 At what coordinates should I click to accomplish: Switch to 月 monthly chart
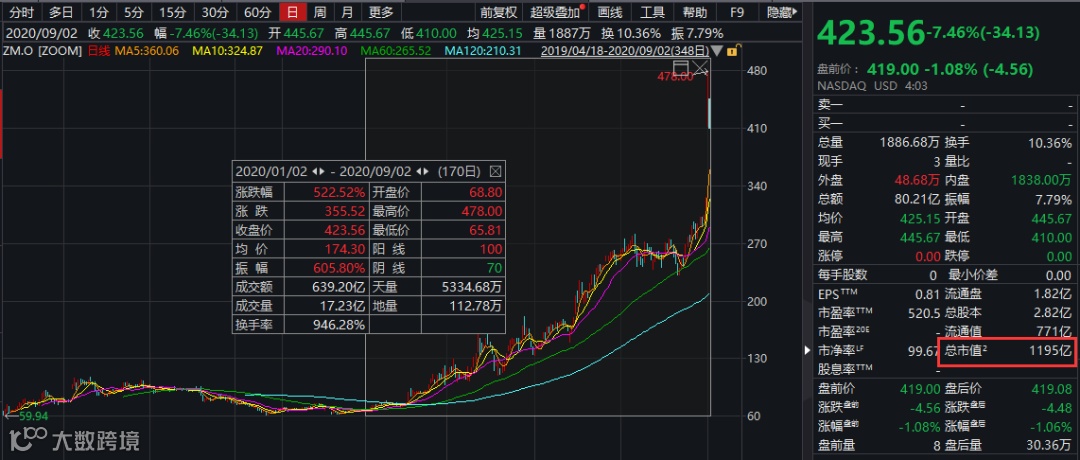347,12
